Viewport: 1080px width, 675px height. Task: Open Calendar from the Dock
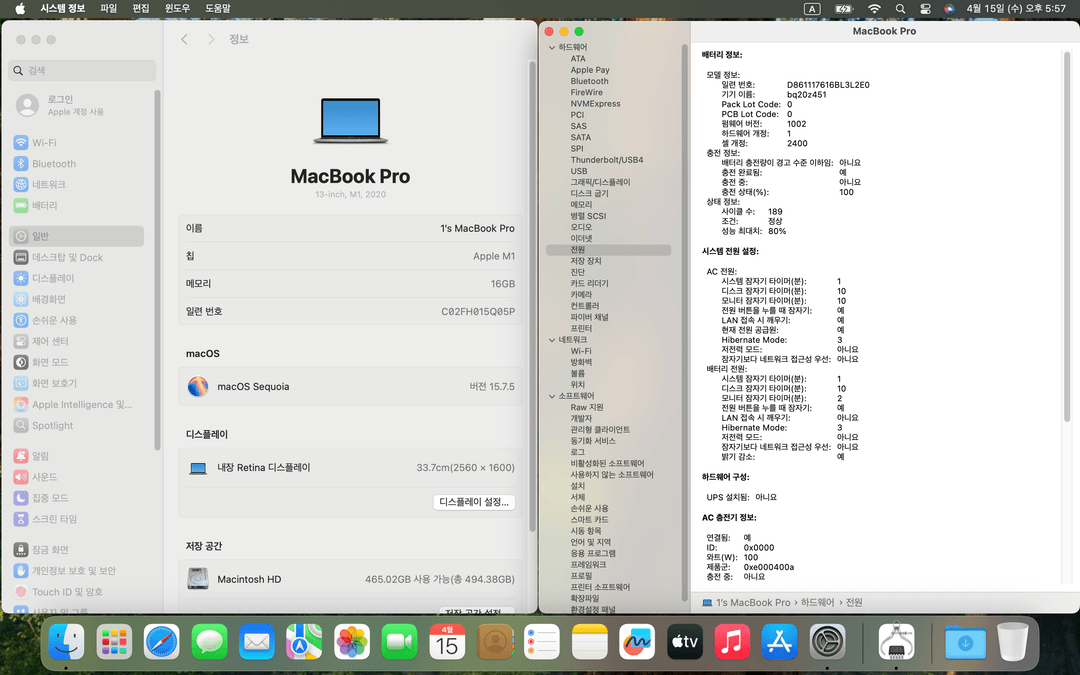coord(447,641)
